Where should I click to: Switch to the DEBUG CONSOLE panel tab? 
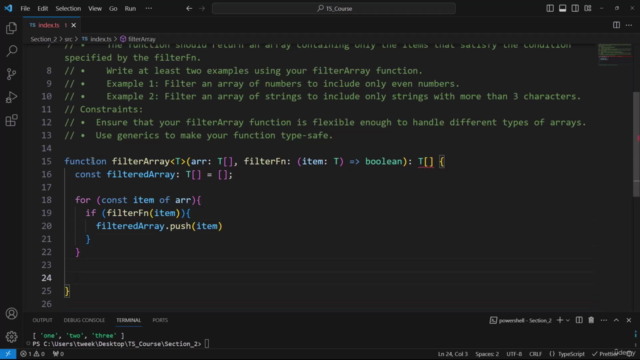tap(84, 320)
